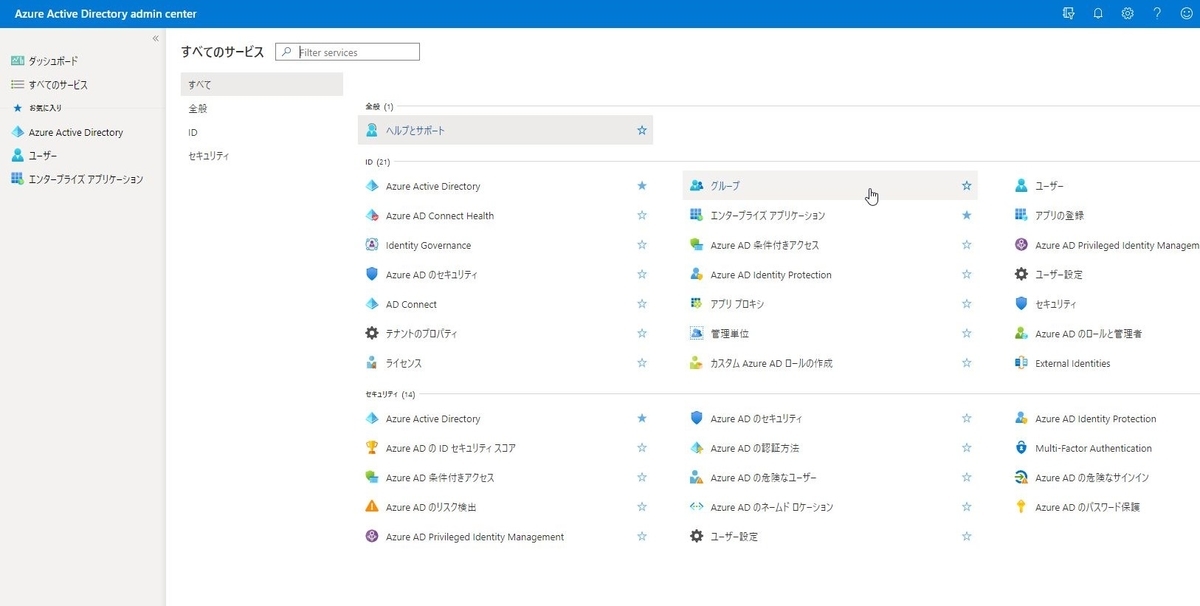Open the ヘルプとサポート service
This screenshot has height=606, width=1200.
coord(505,130)
